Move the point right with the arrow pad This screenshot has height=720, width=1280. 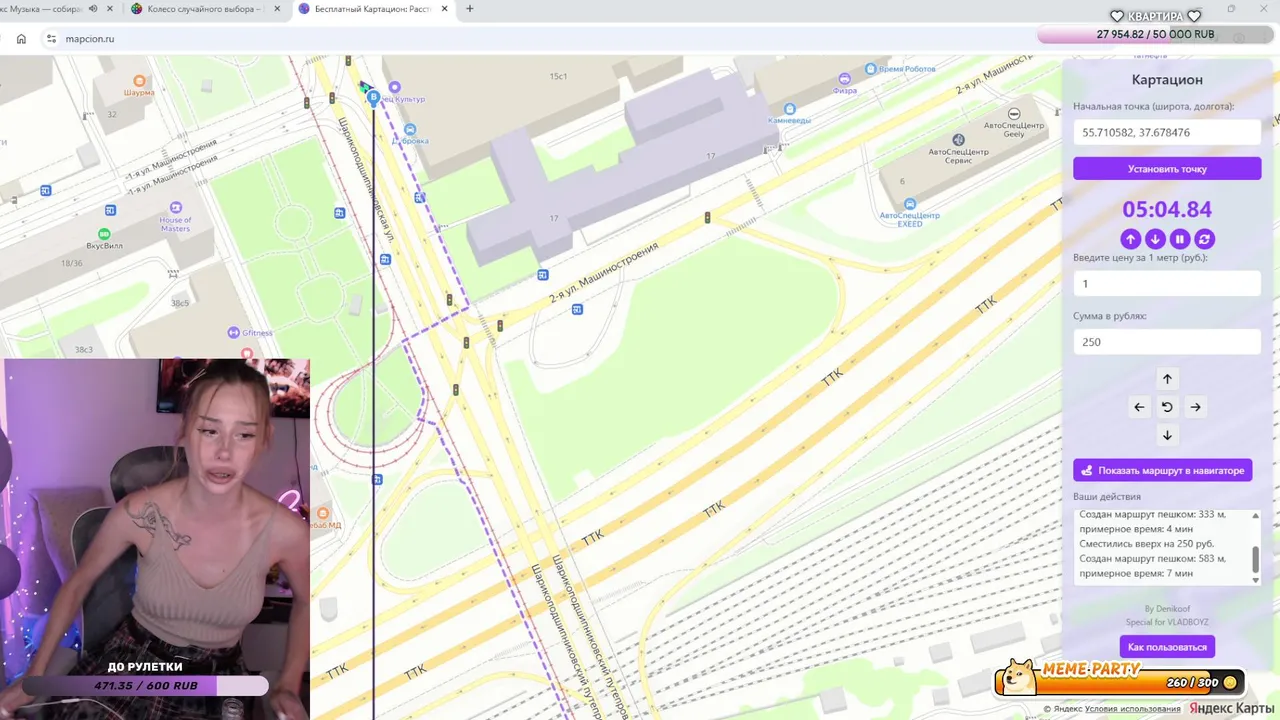pyautogui.click(x=1195, y=407)
